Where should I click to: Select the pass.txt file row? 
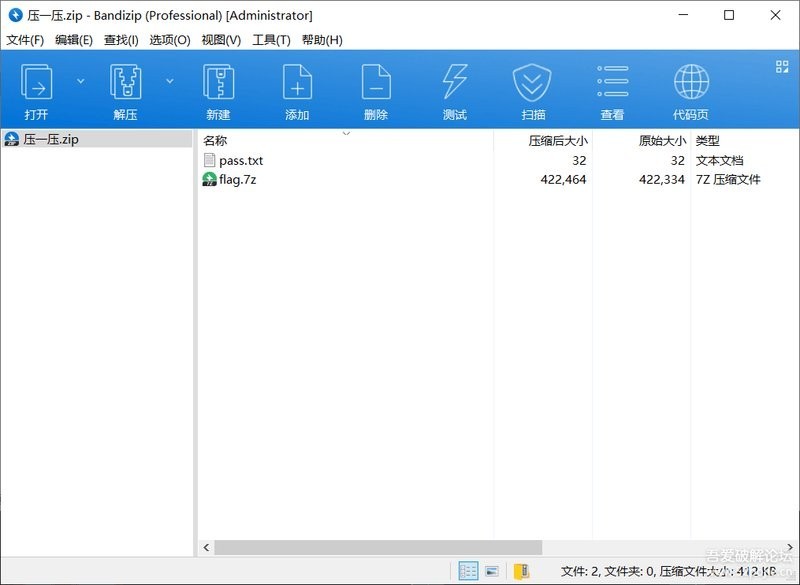coord(497,161)
